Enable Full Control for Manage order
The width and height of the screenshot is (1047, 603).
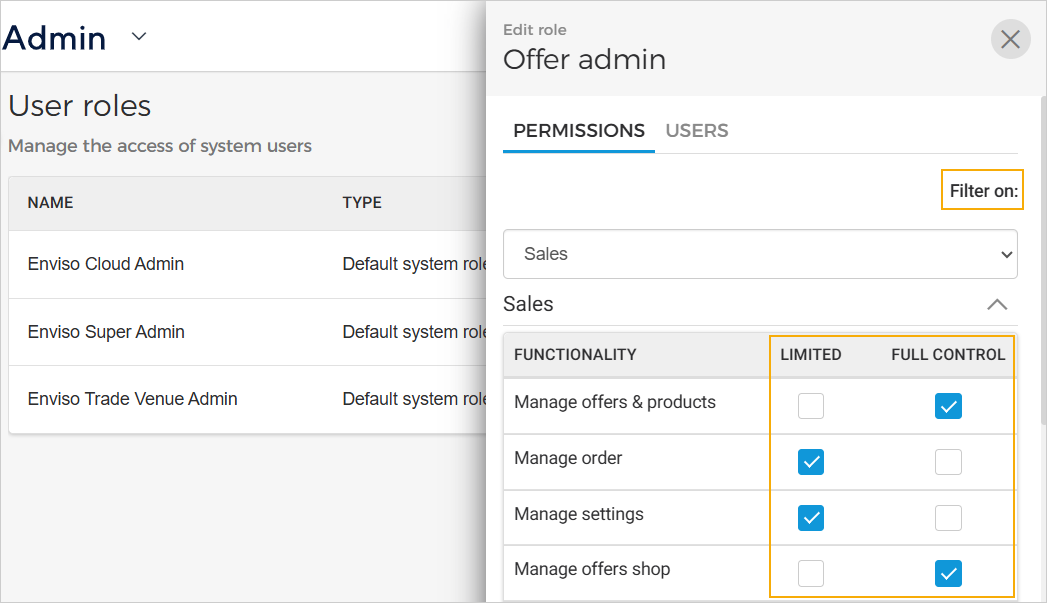pos(947,462)
